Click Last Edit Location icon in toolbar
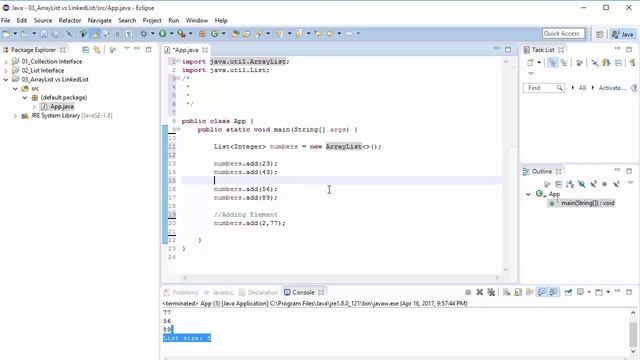This screenshot has height=360, width=640. [x=318, y=34]
